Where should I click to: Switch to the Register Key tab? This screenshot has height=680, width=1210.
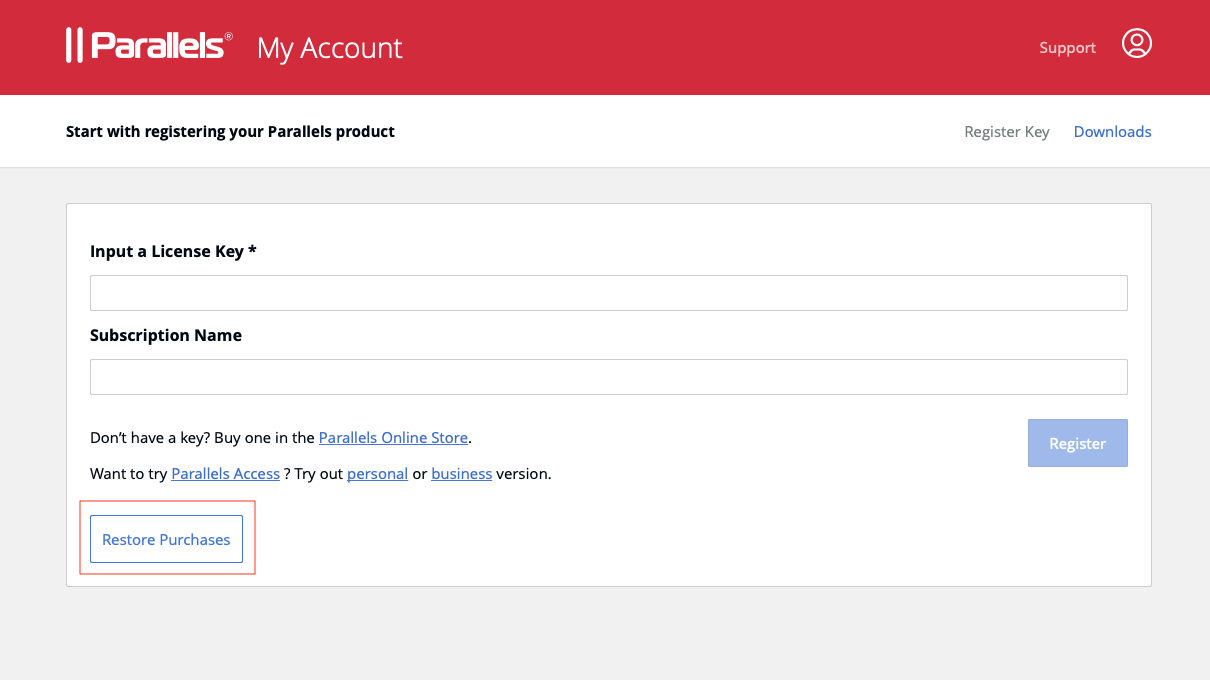(1006, 132)
